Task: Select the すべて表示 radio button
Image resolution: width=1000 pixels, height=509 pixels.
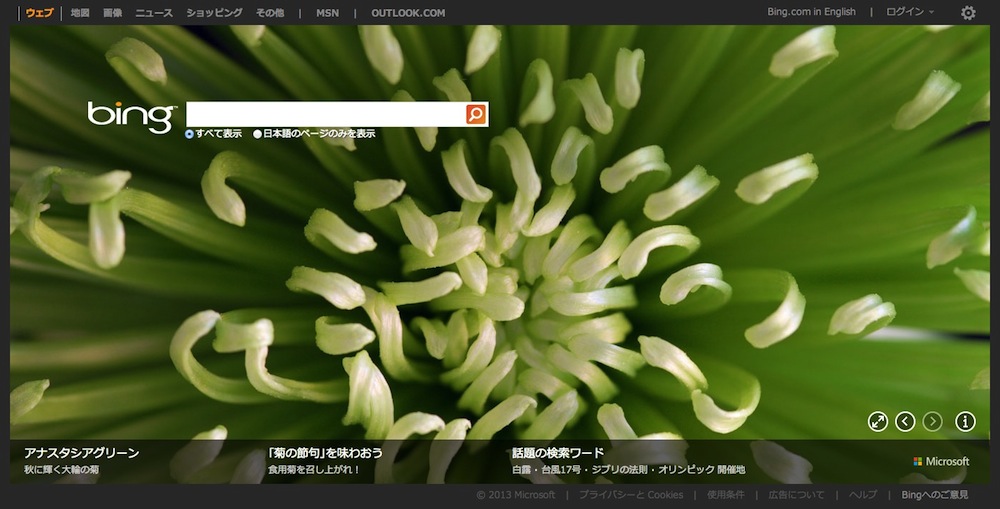Action: [x=190, y=133]
